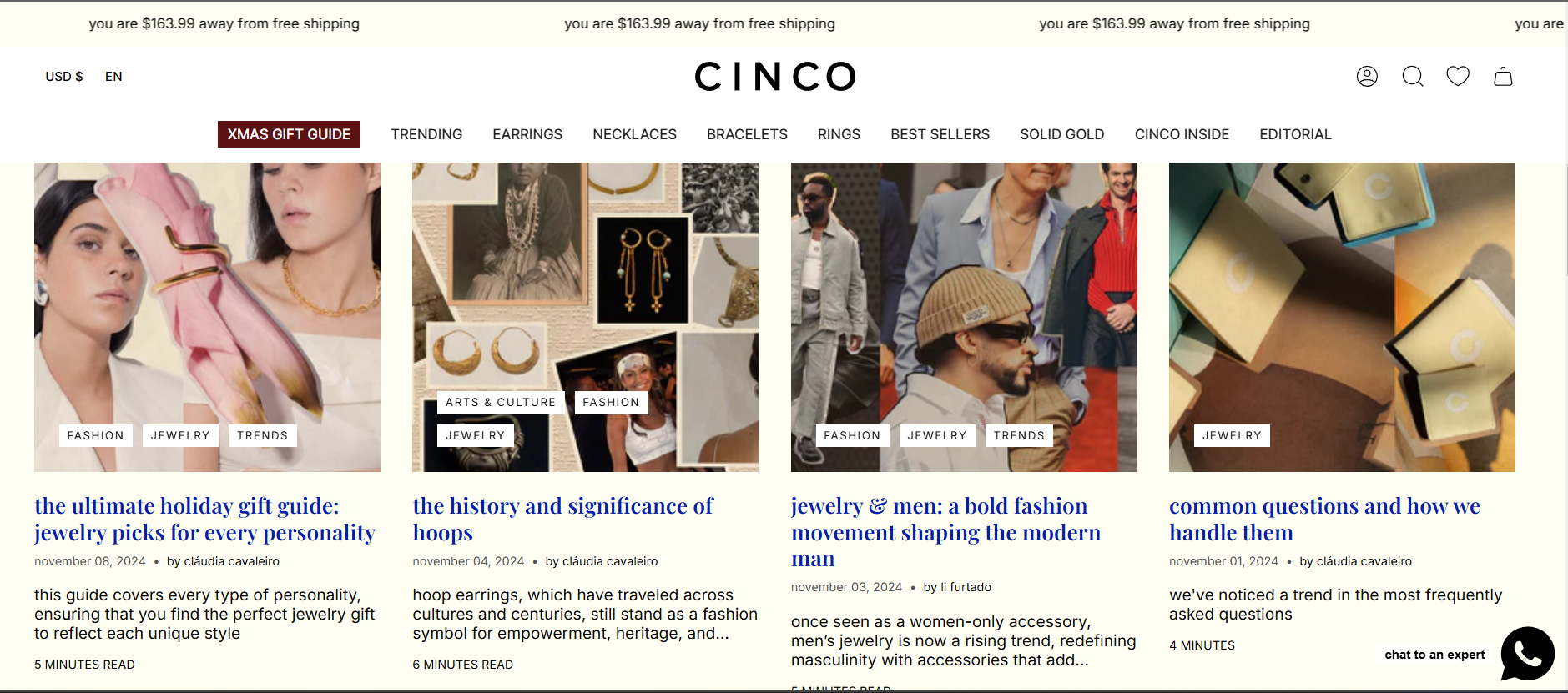This screenshot has height=693, width=1568.
Task: Select the JEWELRY tag on the common questions post
Action: (x=1232, y=435)
